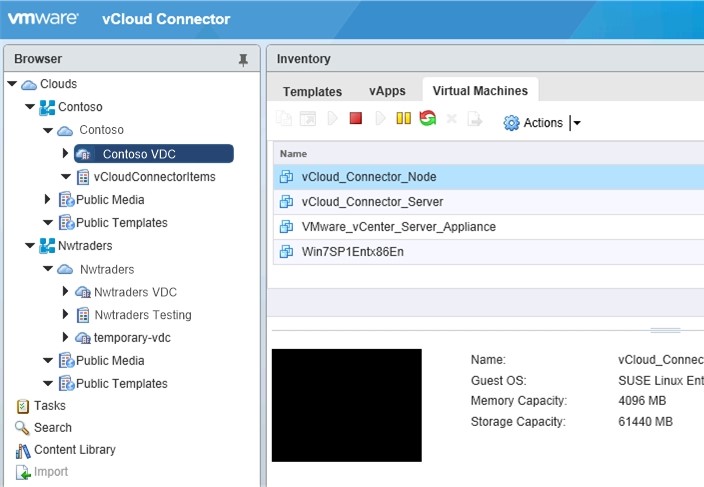Reset VM with the red-green circular arrows icon
Viewport: 704px width, 487px height.
pos(427,118)
